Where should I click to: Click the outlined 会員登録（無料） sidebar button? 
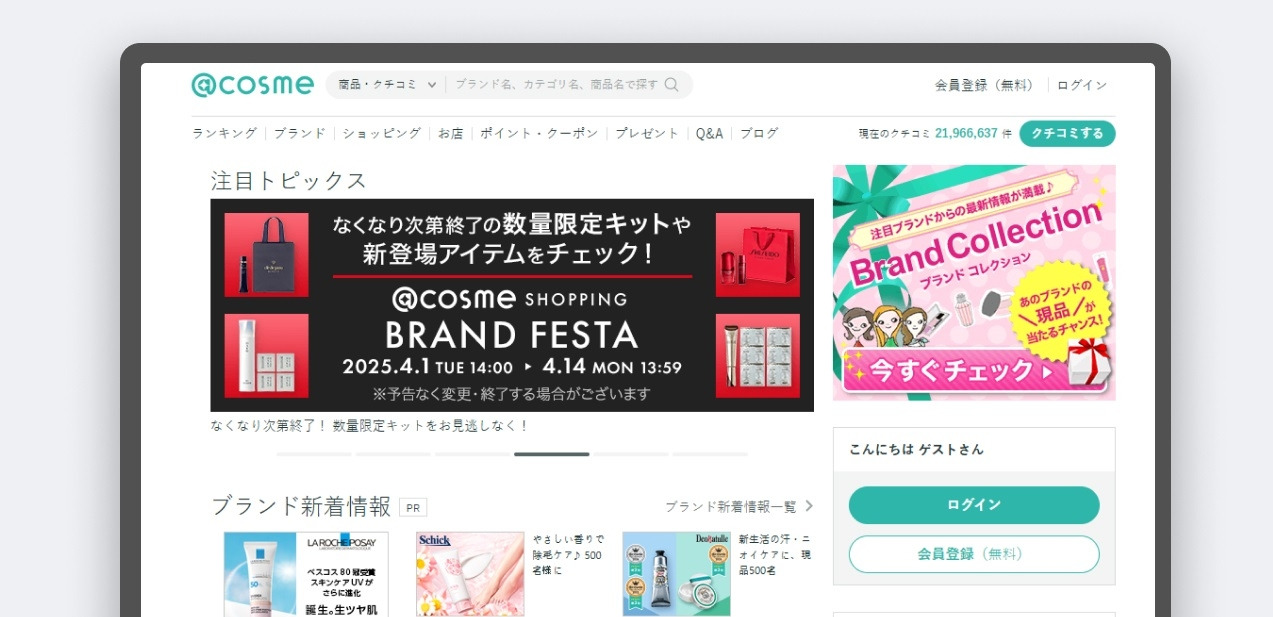point(974,554)
